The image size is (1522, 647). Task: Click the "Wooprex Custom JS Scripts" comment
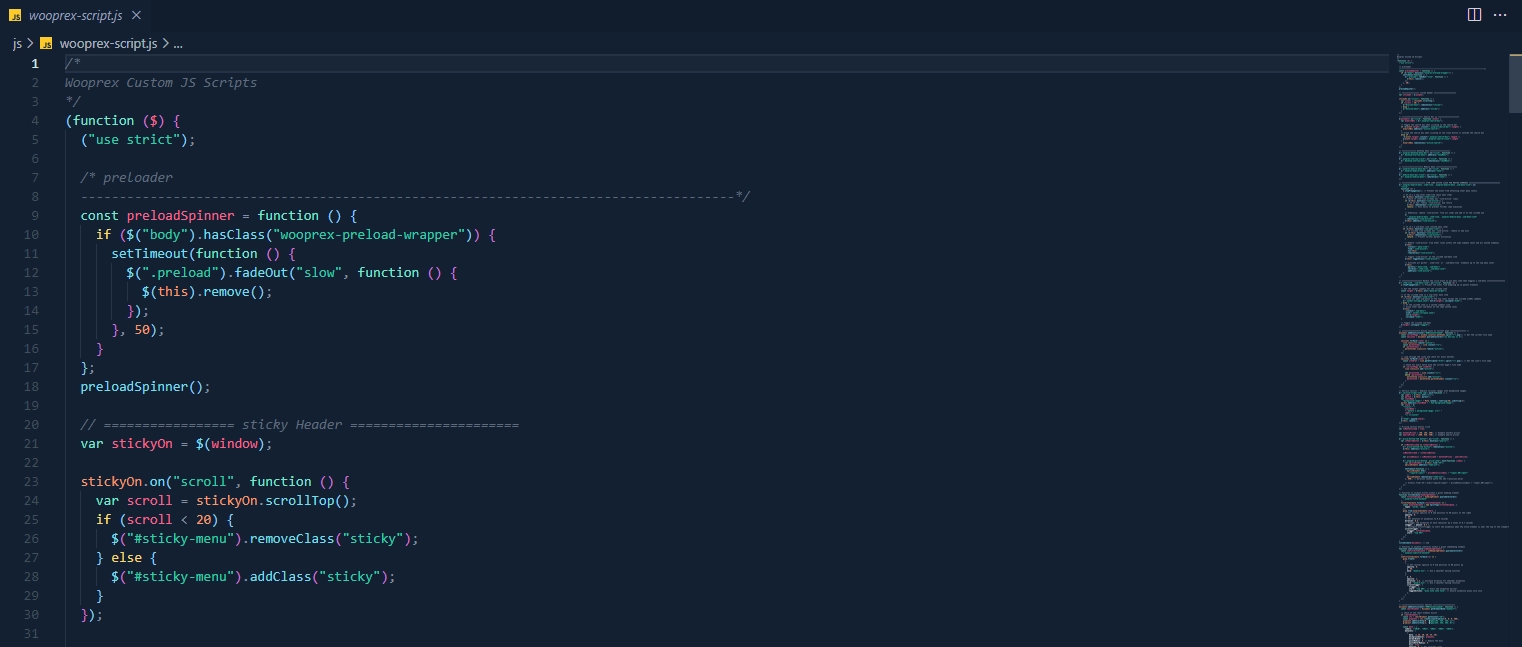click(x=161, y=83)
